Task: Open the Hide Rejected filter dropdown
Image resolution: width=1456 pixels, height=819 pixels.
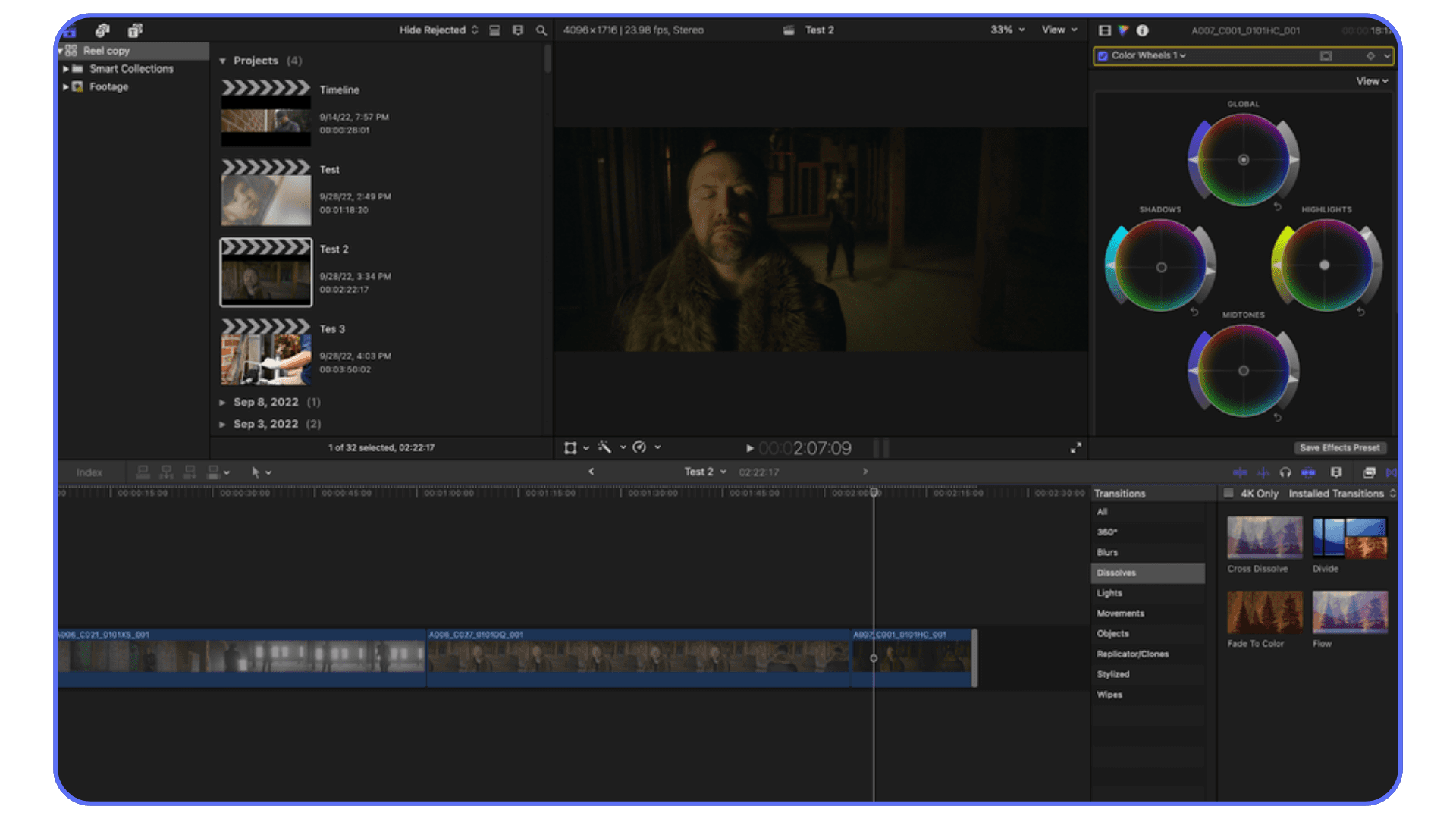Action: tap(439, 30)
